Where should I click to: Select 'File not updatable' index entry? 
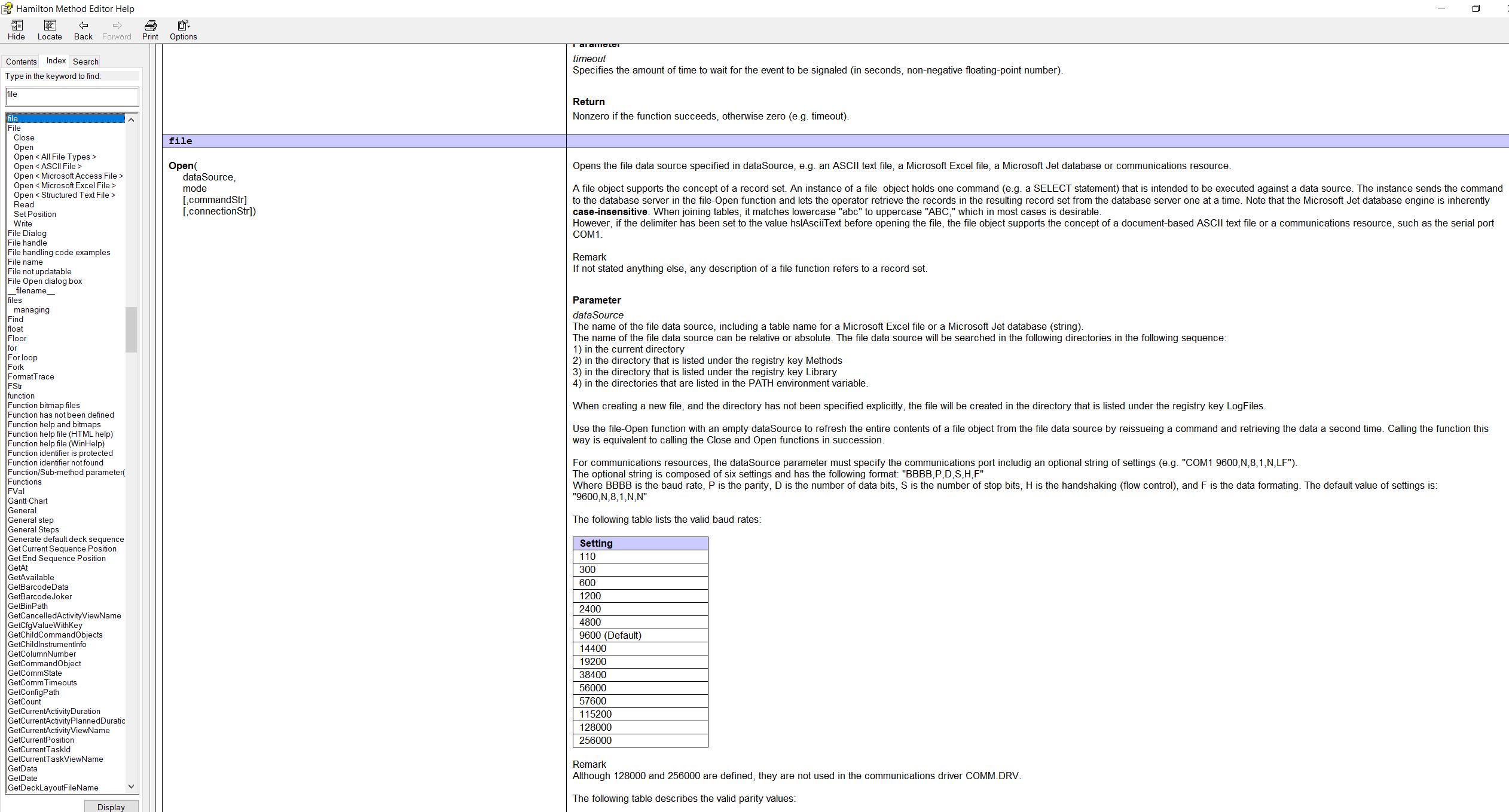point(39,271)
